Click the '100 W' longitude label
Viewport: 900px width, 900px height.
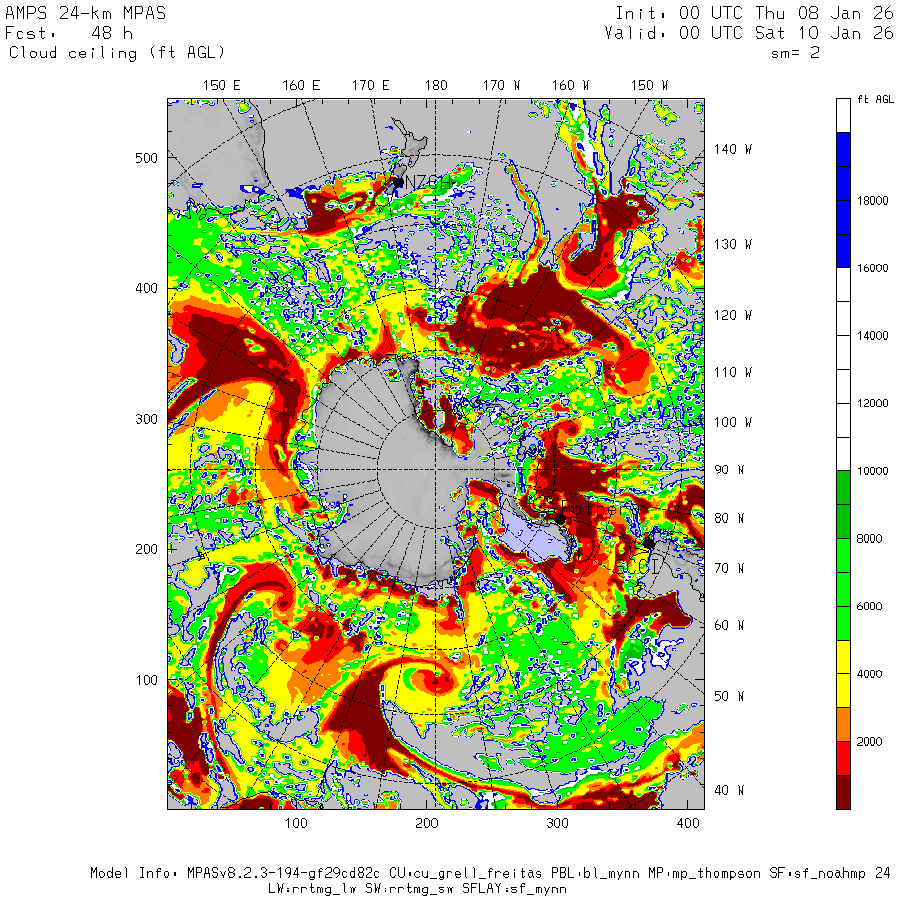(732, 422)
